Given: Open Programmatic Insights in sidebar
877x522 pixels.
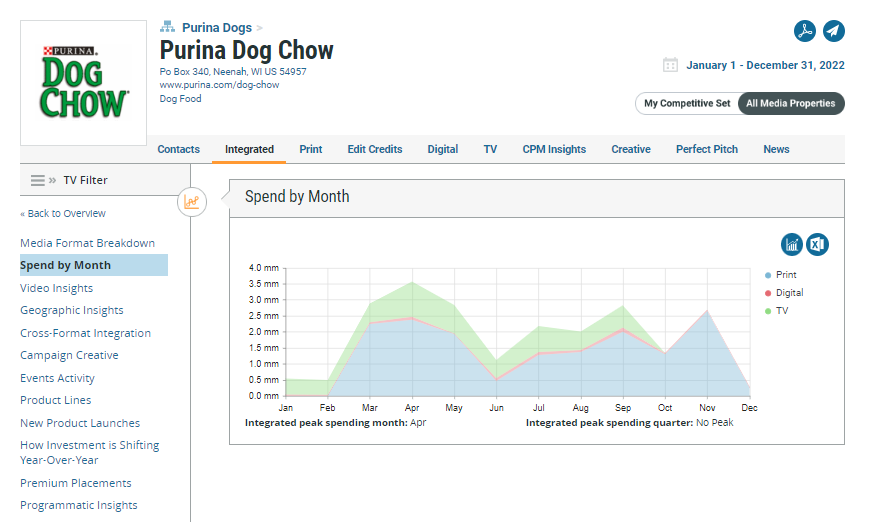Looking at the screenshot, I should [78, 505].
